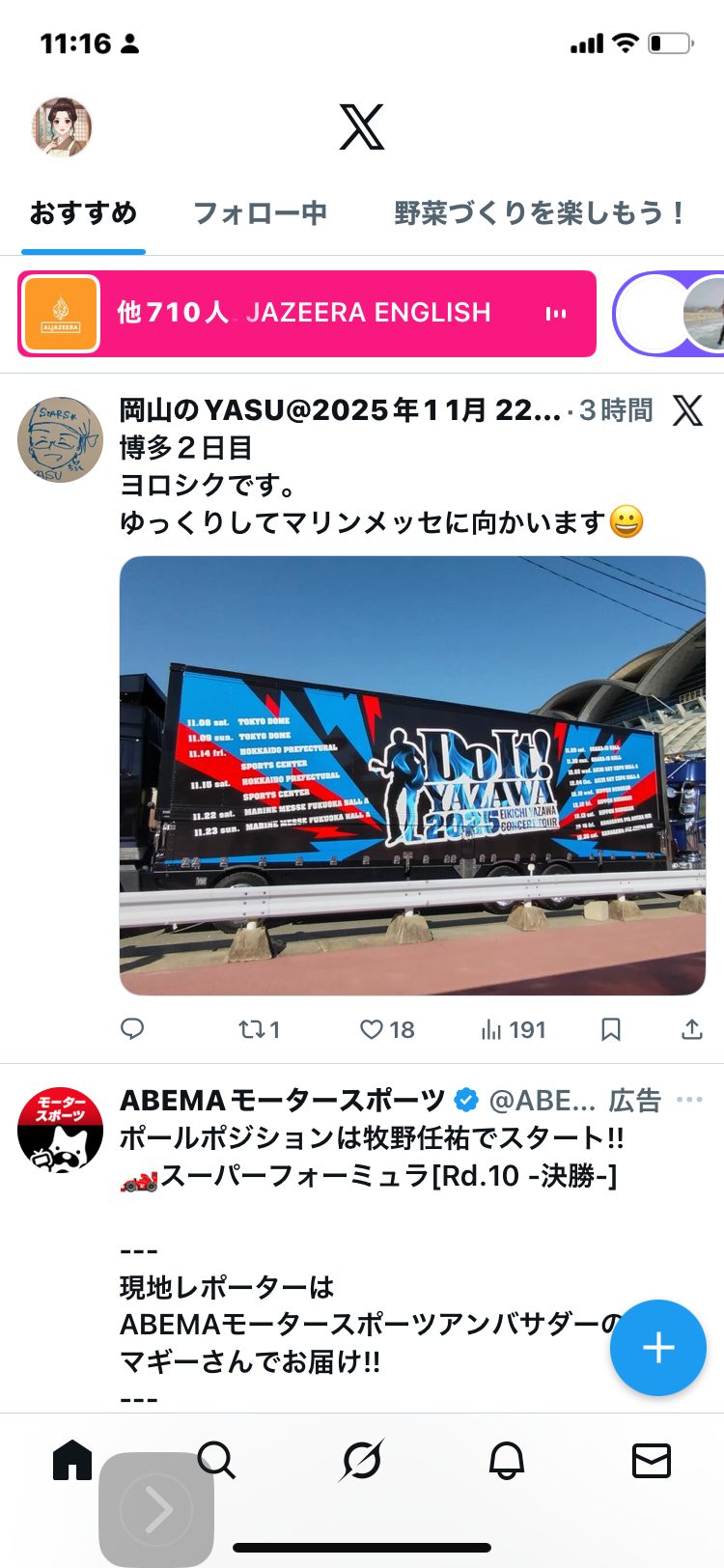Like the post with 18 likes

pos(387,1029)
